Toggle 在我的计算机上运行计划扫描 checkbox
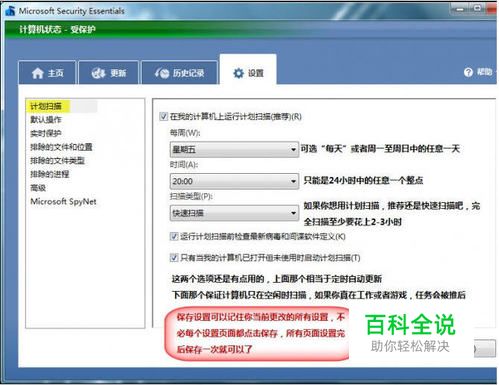Viewport: 499px width, 385px height. [x=163, y=116]
